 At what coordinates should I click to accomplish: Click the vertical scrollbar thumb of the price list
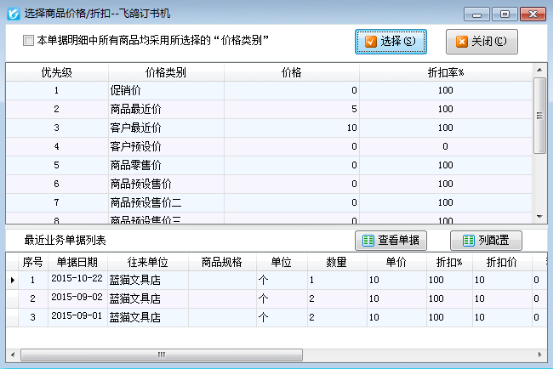tap(540, 116)
